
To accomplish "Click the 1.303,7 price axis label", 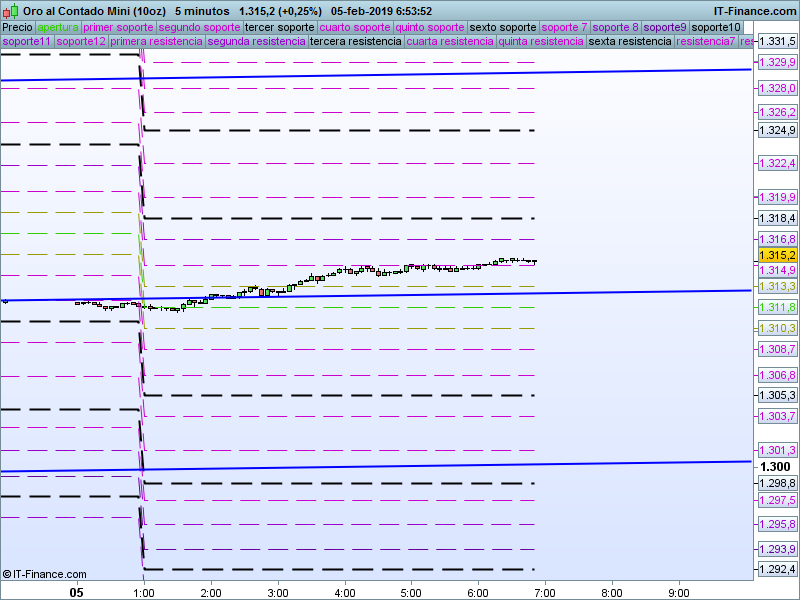I will click(778, 416).
